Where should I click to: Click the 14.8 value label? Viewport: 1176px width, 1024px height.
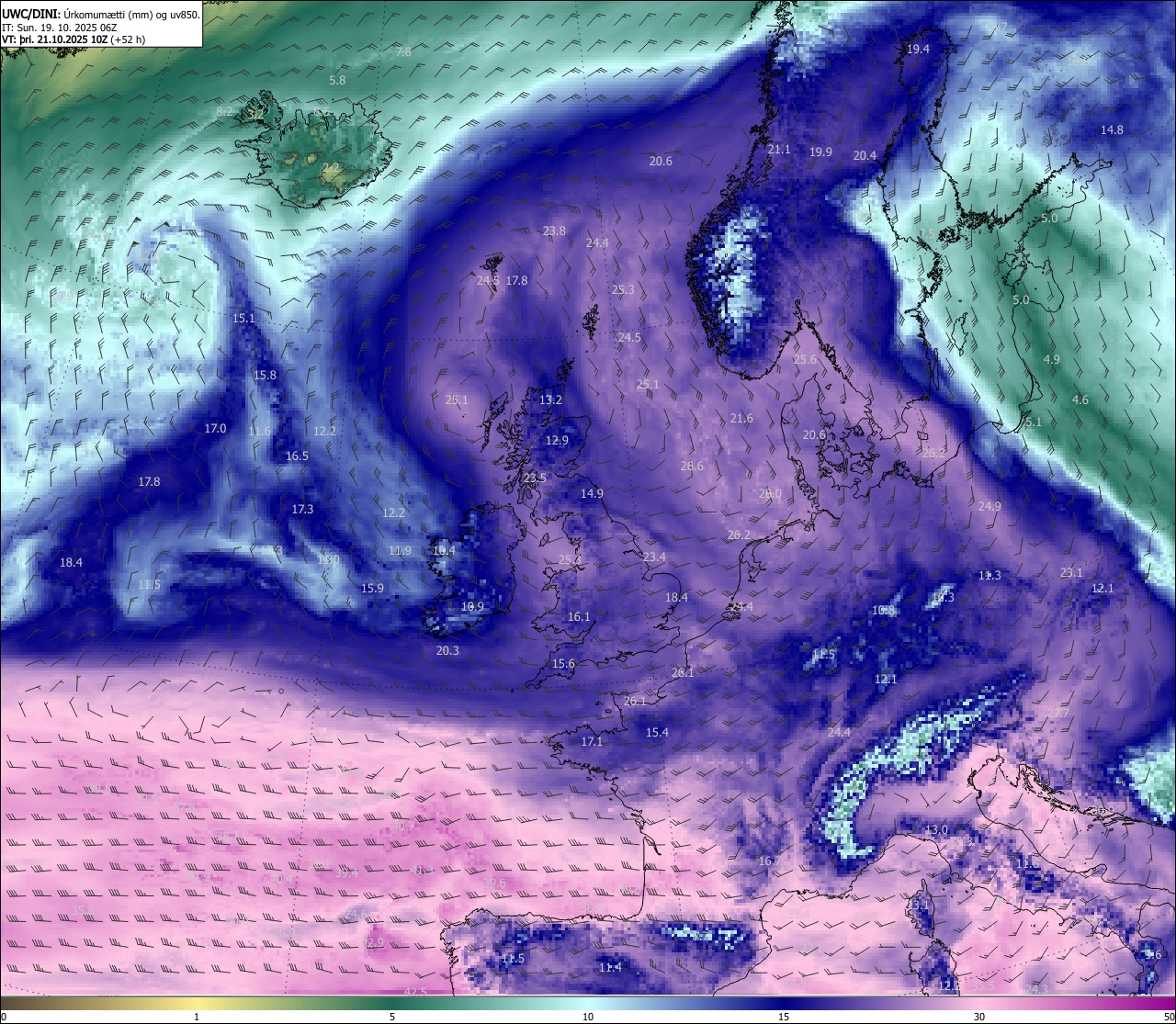pos(1112,130)
